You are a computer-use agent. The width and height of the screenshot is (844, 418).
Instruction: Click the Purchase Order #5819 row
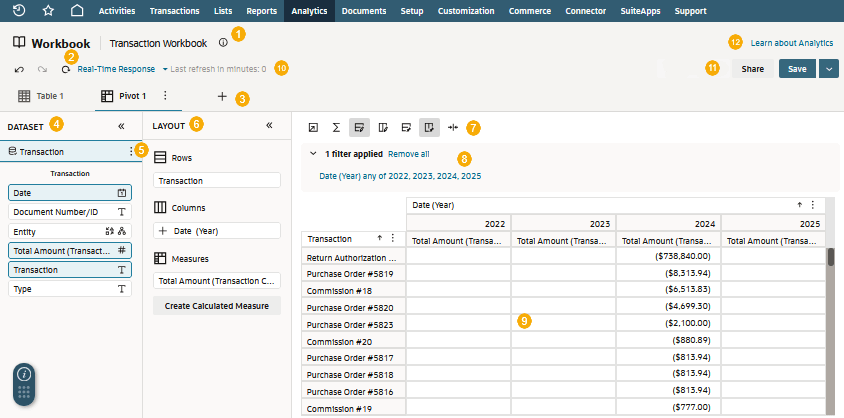tap(354, 273)
